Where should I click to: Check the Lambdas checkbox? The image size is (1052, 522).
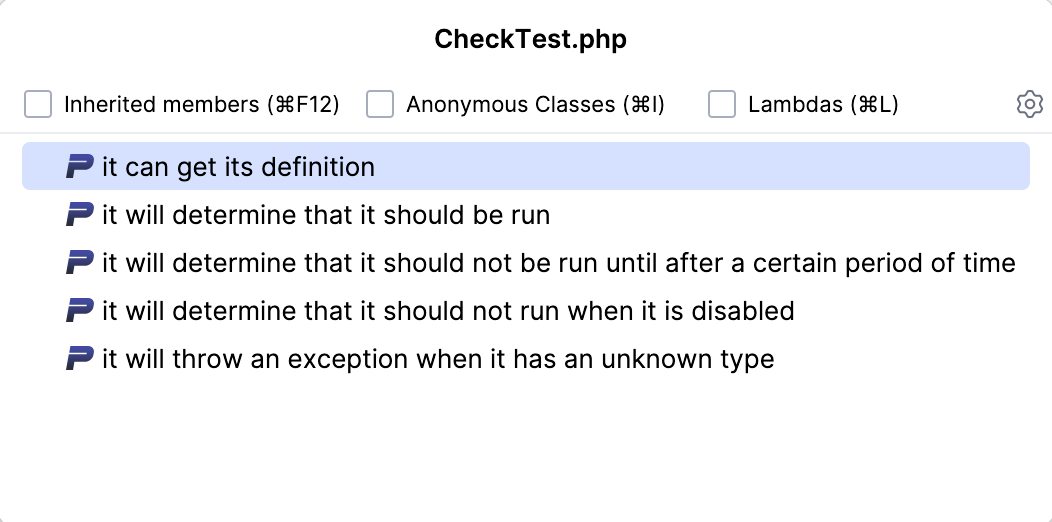pyautogui.click(x=722, y=104)
